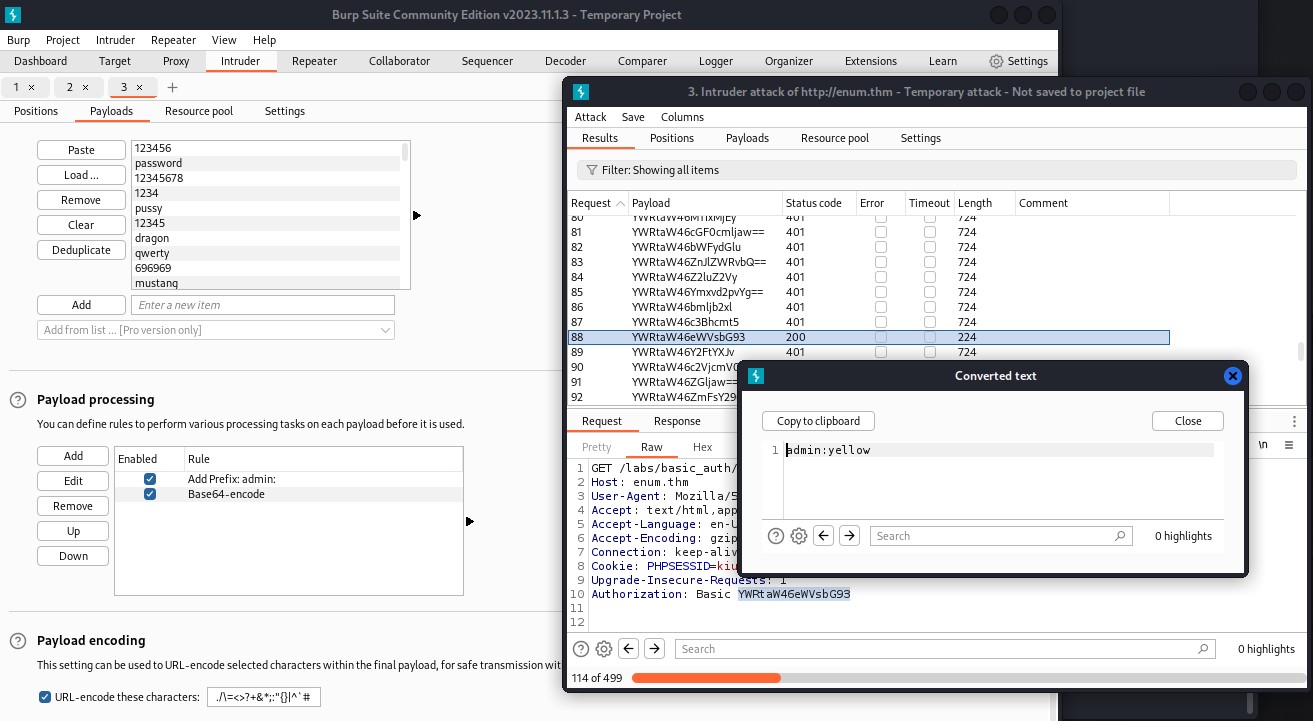Click the Deduplicate payload button
The height and width of the screenshot is (721, 1313).
(x=81, y=250)
